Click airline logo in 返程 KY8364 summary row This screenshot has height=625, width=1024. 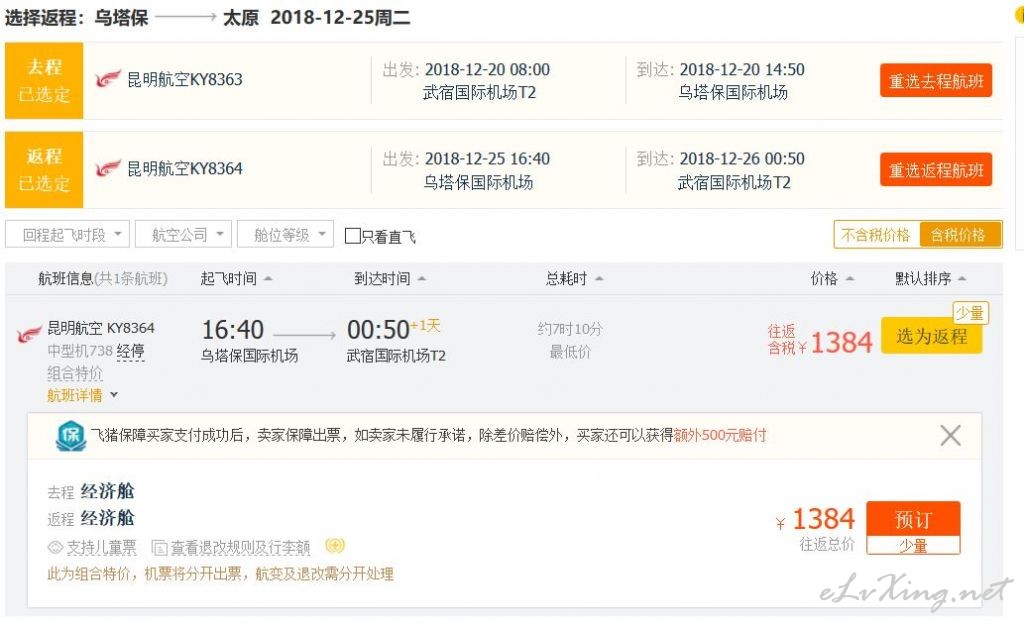[x=108, y=168]
